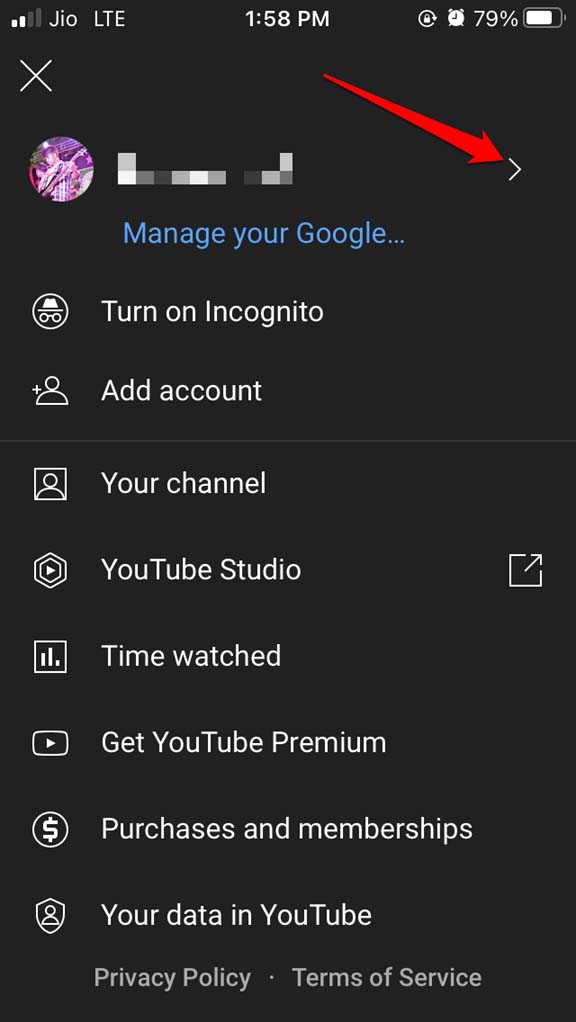This screenshot has width=576, height=1022.
Task: Select Get YouTube Premium
Action: pyautogui.click(x=244, y=742)
